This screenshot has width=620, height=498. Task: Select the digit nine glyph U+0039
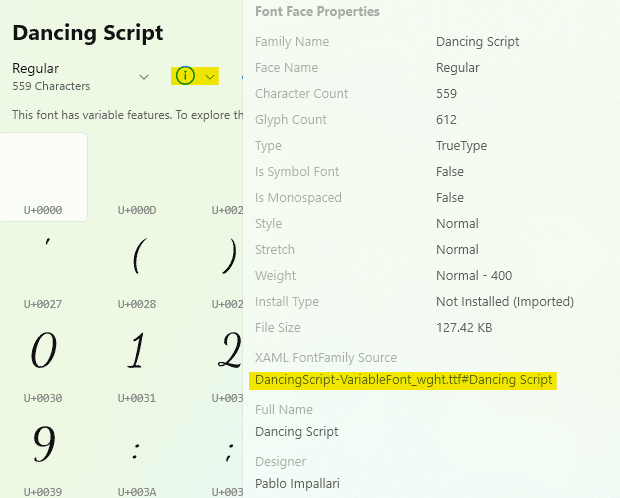tap(43, 446)
